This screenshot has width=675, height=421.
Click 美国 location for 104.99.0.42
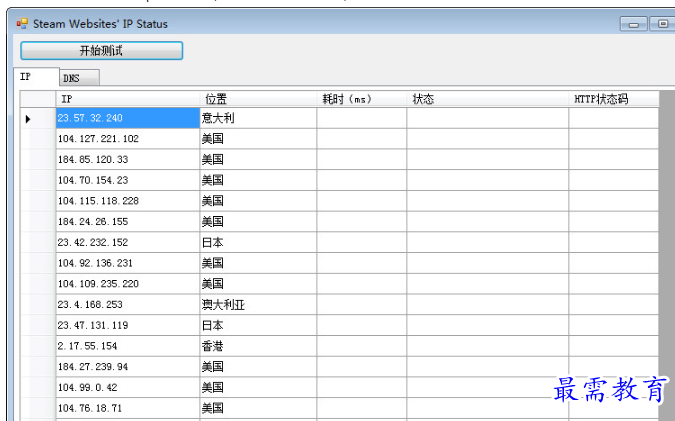tap(258, 387)
